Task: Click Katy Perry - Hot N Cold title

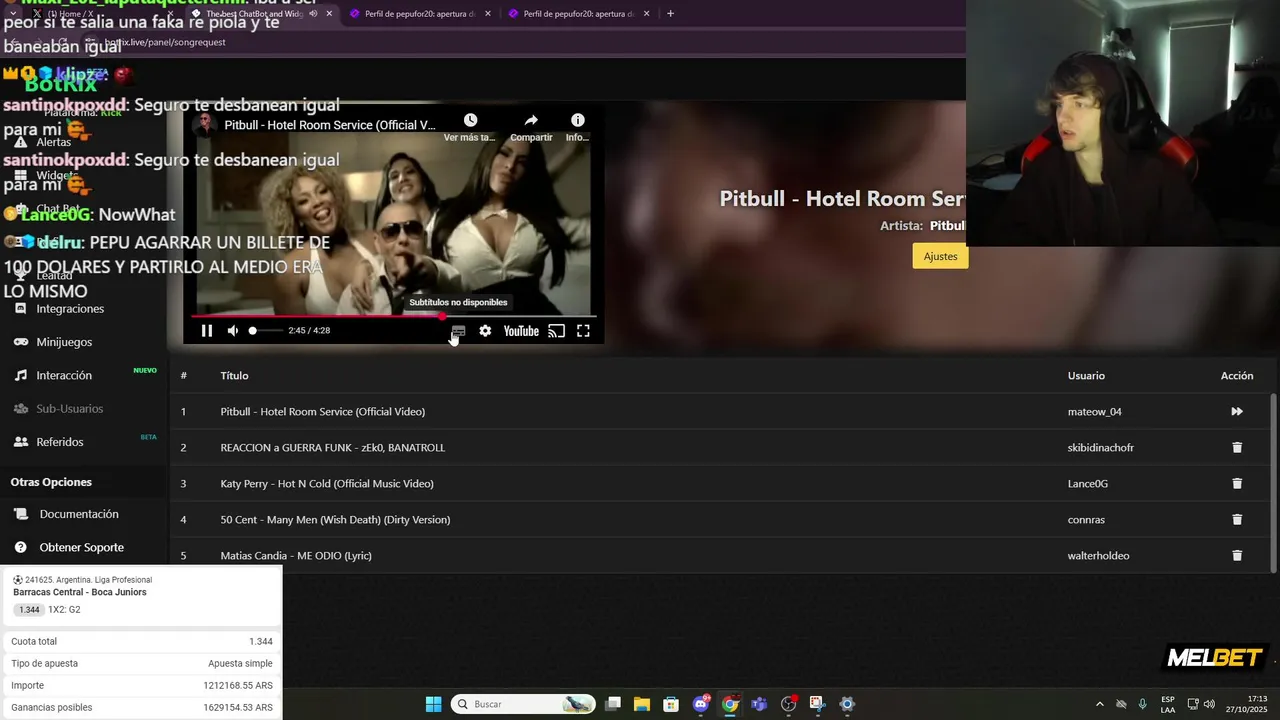Action: [327, 483]
